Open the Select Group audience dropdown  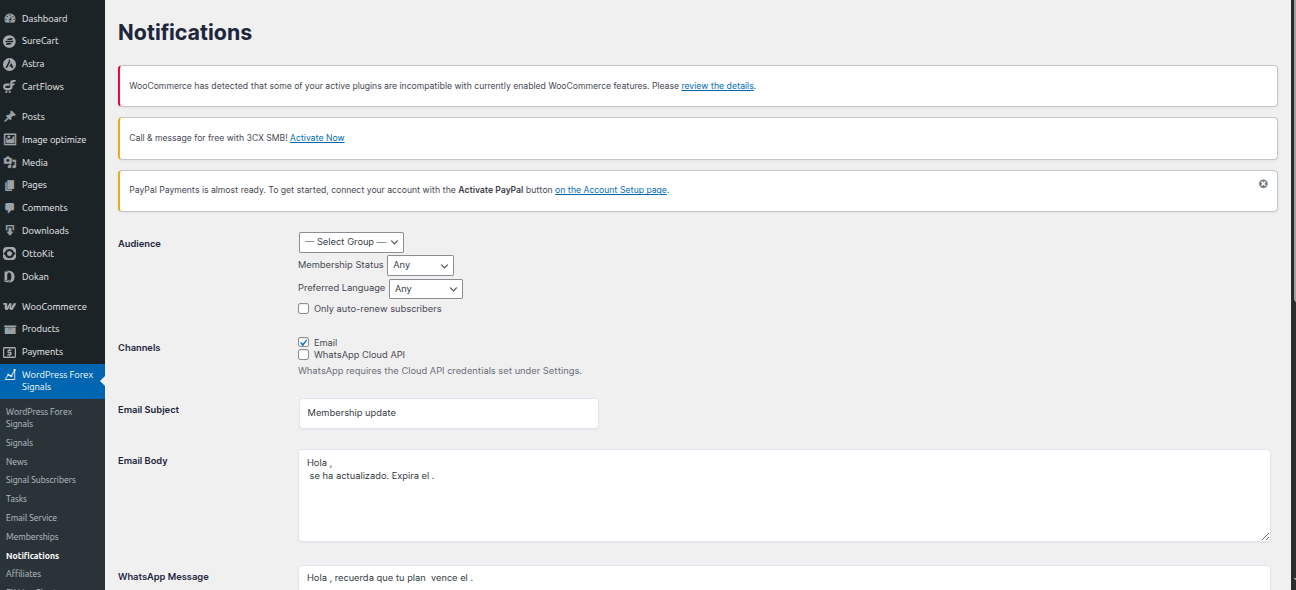coord(351,242)
